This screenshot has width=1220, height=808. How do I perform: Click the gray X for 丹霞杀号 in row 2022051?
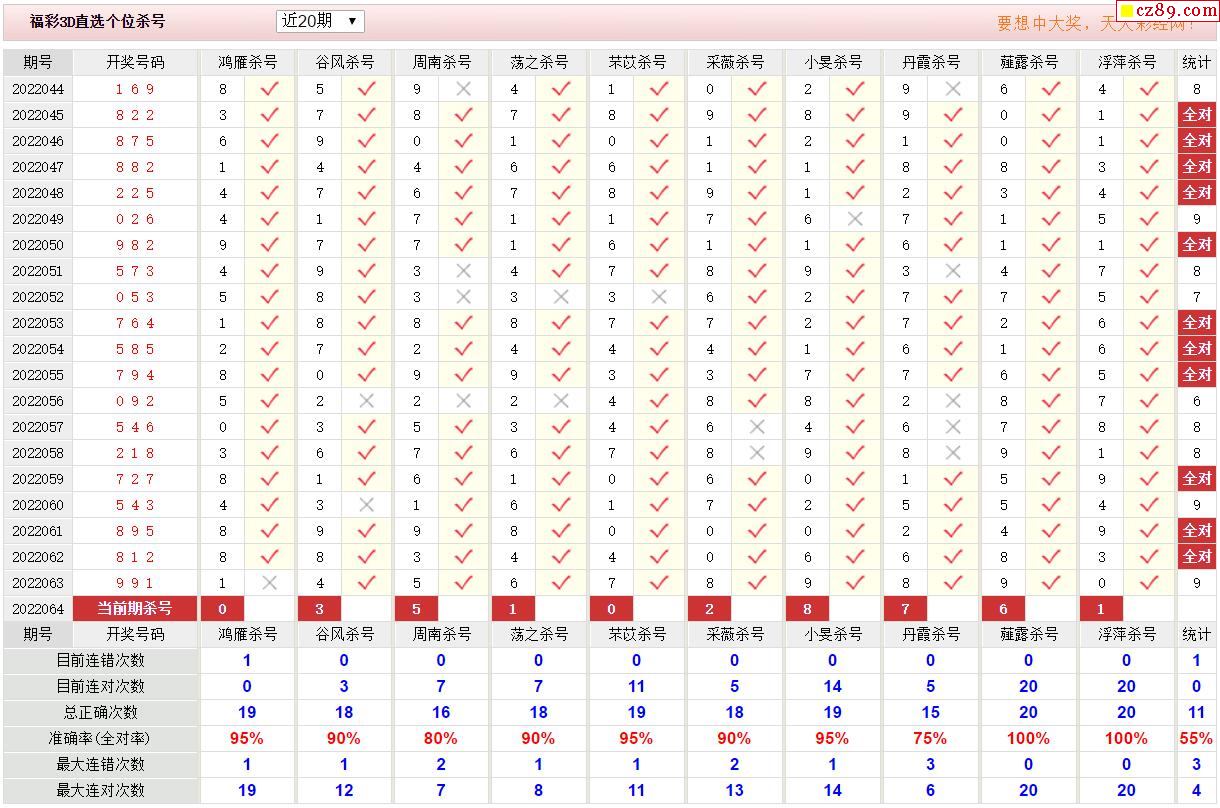point(953,271)
